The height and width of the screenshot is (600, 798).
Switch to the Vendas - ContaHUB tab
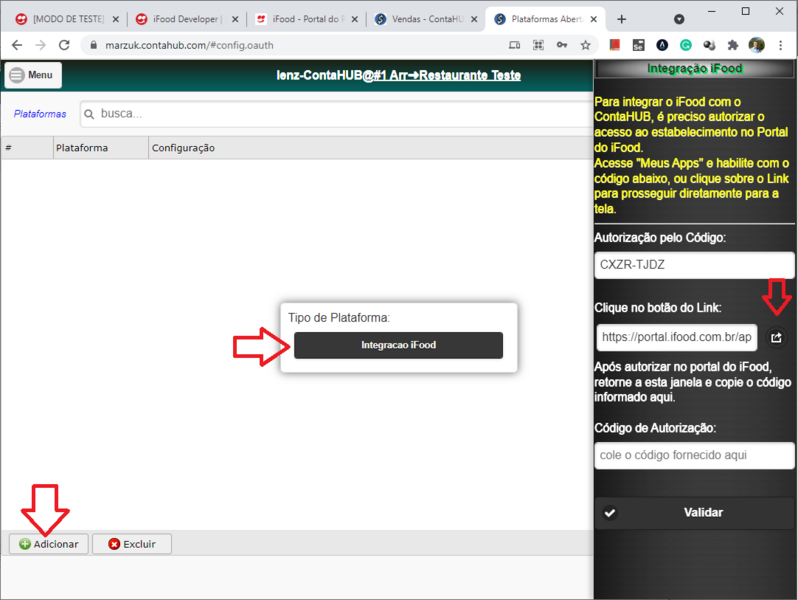[x=426, y=19]
